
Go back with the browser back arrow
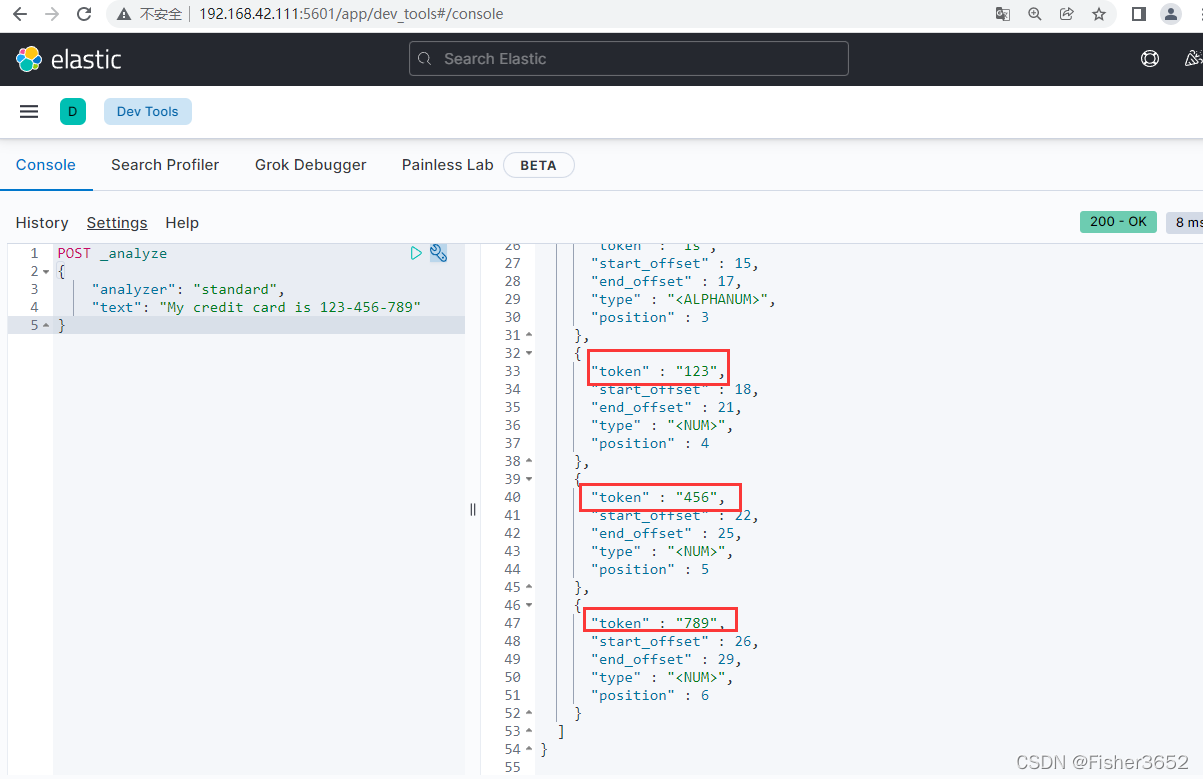pos(19,14)
